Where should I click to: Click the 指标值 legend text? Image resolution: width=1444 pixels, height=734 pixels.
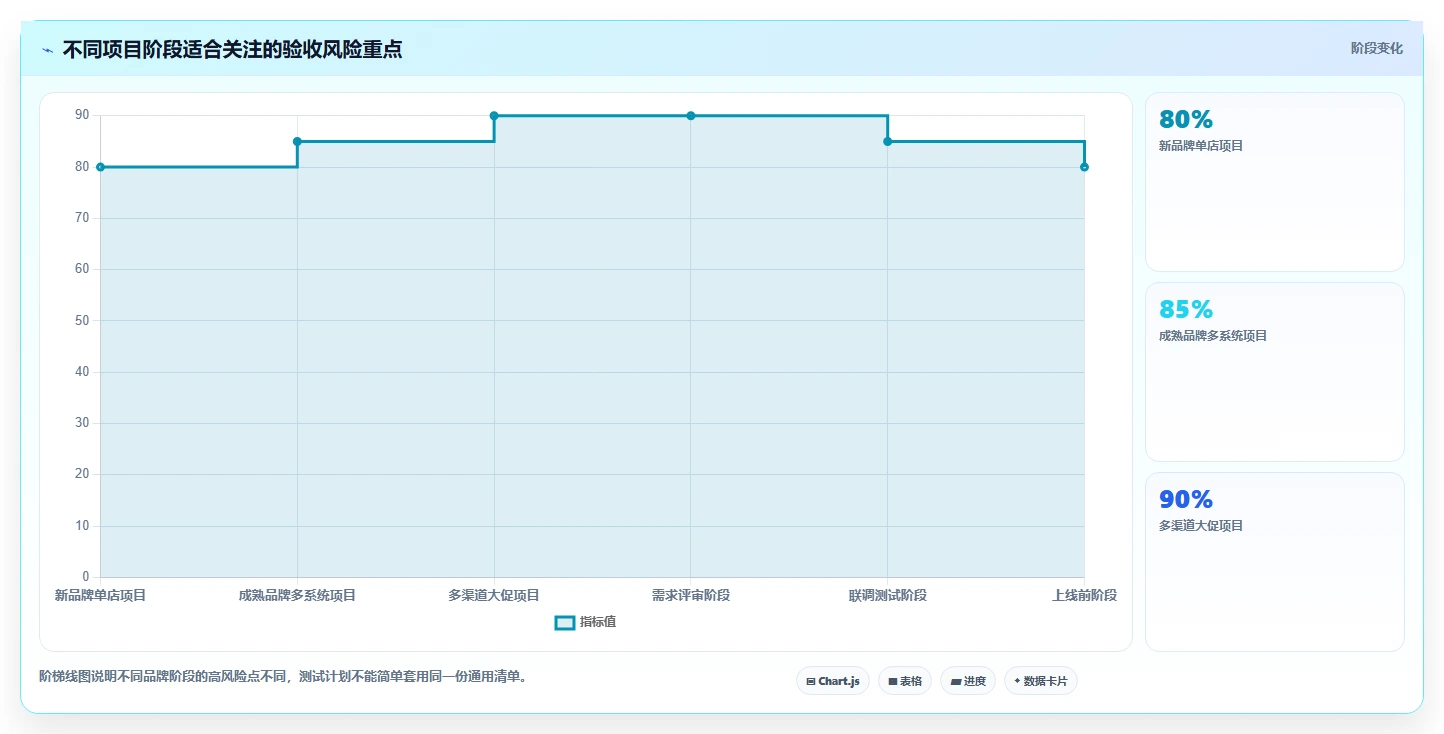(x=598, y=622)
